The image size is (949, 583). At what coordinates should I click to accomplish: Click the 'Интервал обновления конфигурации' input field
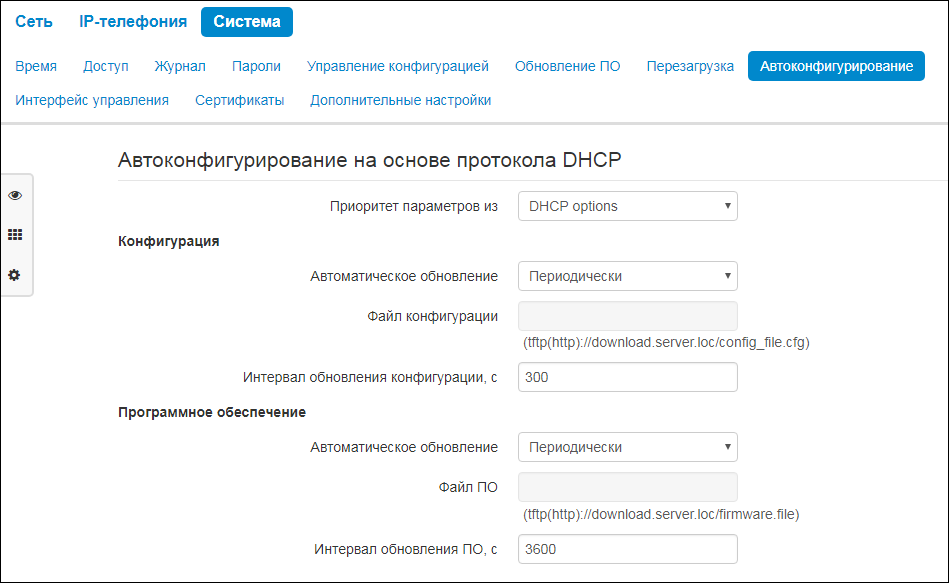[627, 377]
